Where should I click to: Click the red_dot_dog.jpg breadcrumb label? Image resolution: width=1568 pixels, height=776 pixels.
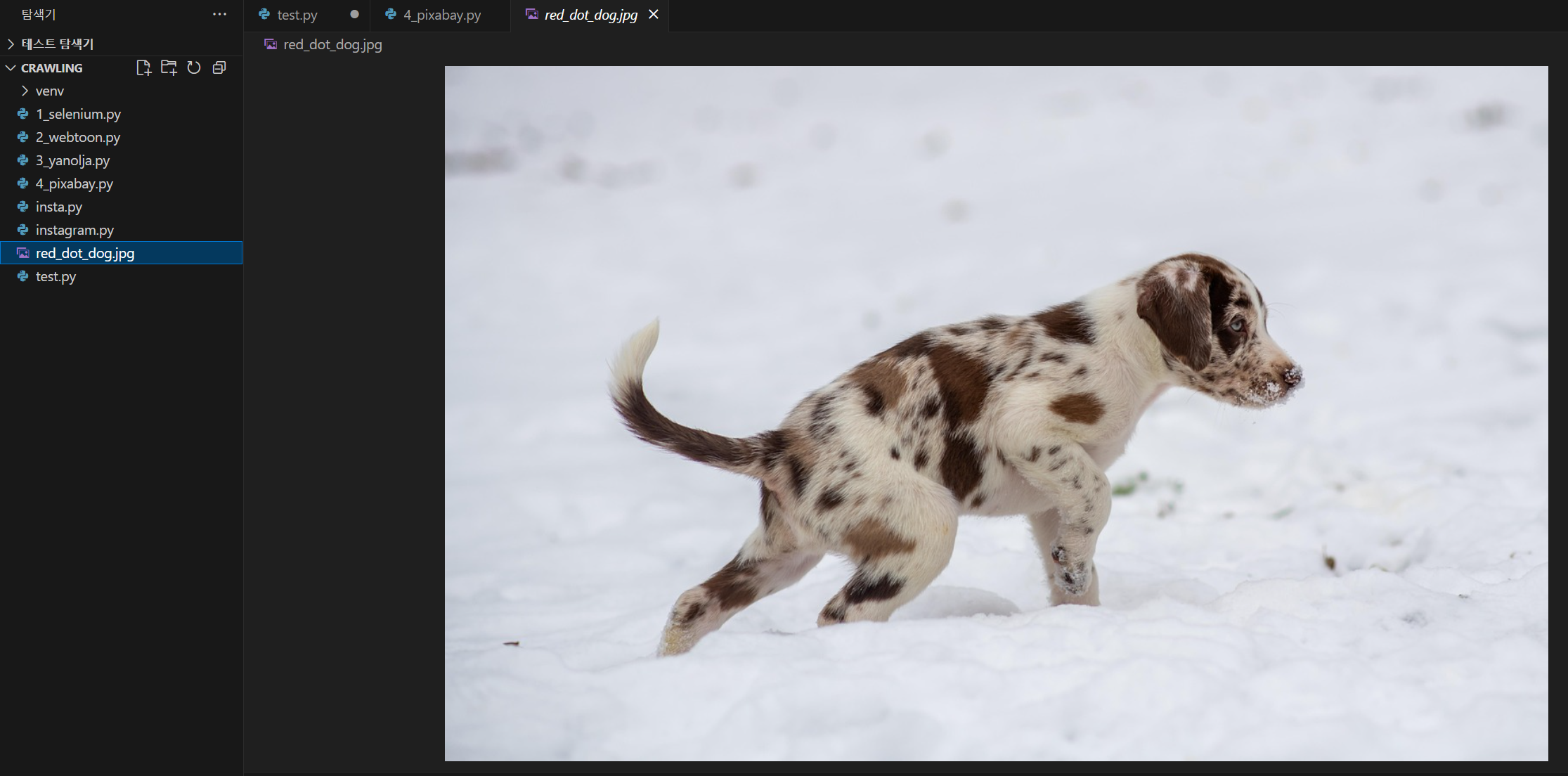click(332, 44)
